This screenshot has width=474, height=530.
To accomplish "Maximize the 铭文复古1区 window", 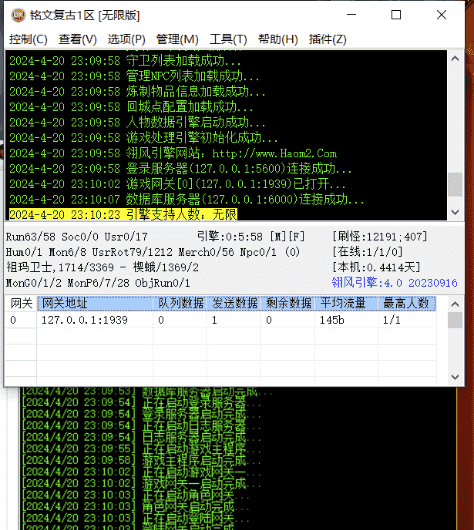I will click(396, 15).
